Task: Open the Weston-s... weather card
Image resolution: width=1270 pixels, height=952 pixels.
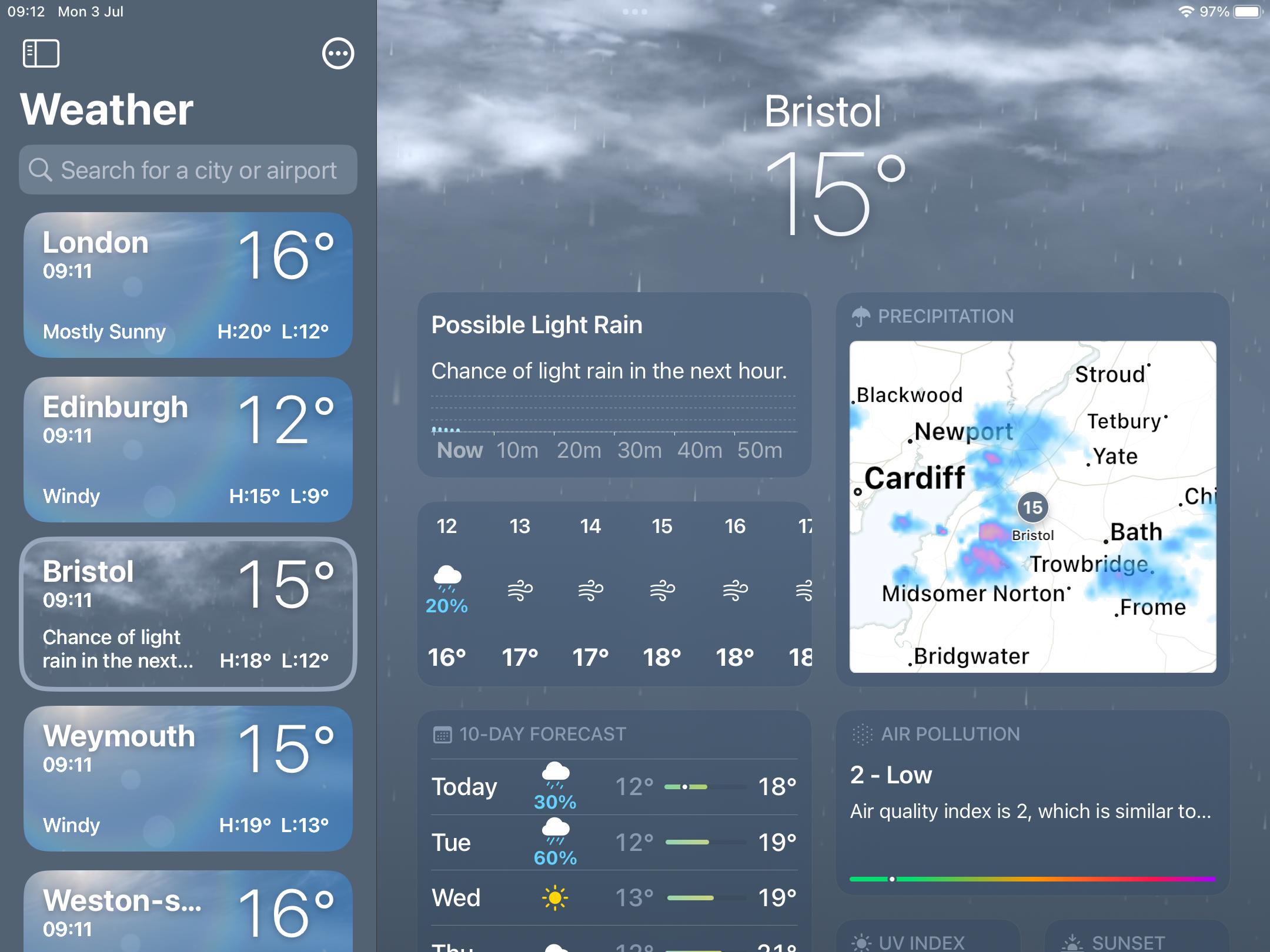Action: coord(188,911)
